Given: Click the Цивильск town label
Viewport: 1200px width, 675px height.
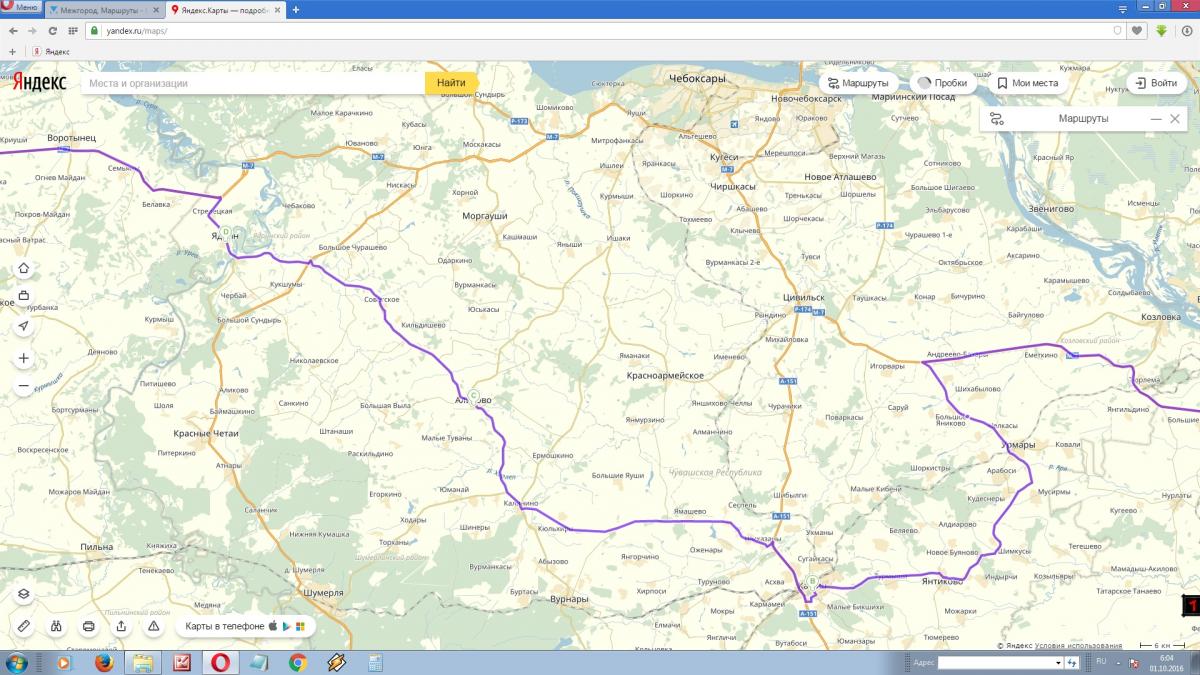Looking at the screenshot, I should tap(805, 297).
